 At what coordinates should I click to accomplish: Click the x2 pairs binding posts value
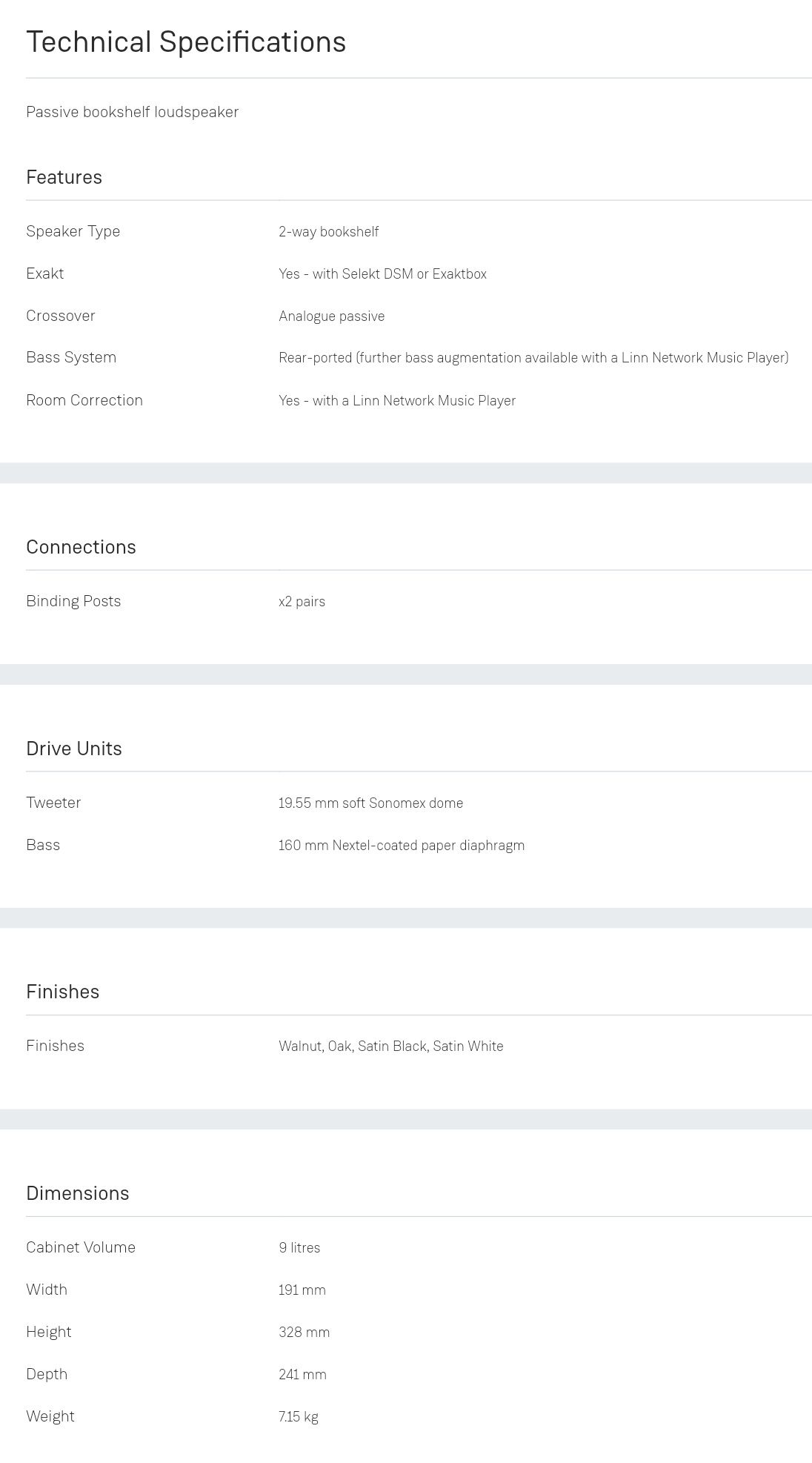302,602
